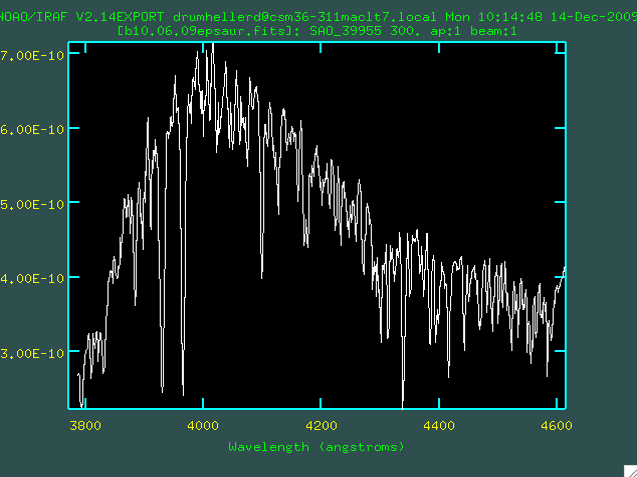Screen dimensions: 637x477
Task: Click the 4000 x-axis tick label
Action: (203, 425)
